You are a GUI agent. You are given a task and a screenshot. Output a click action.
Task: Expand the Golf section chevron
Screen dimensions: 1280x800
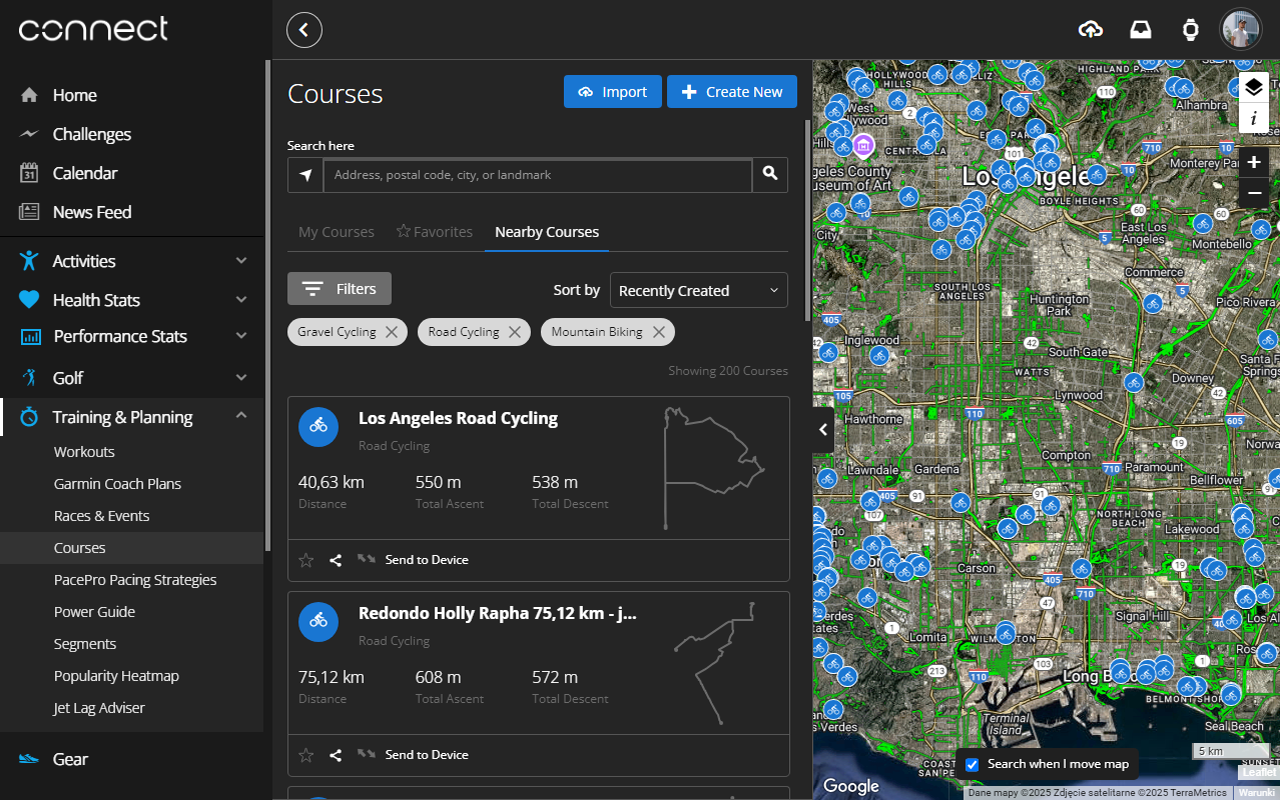click(241, 378)
